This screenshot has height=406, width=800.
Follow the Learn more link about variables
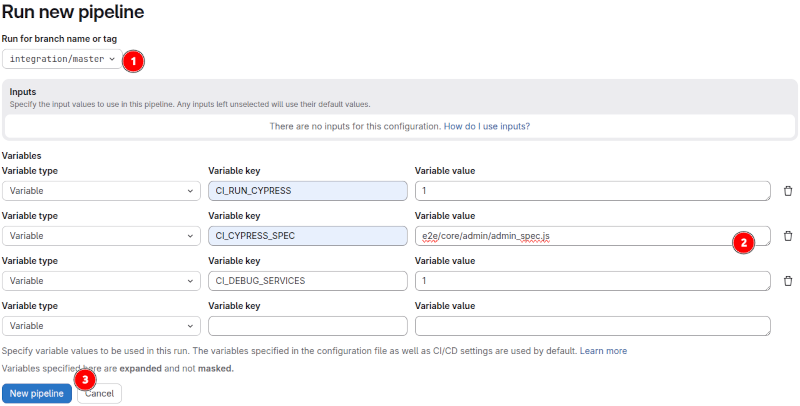tap(603, 351)
